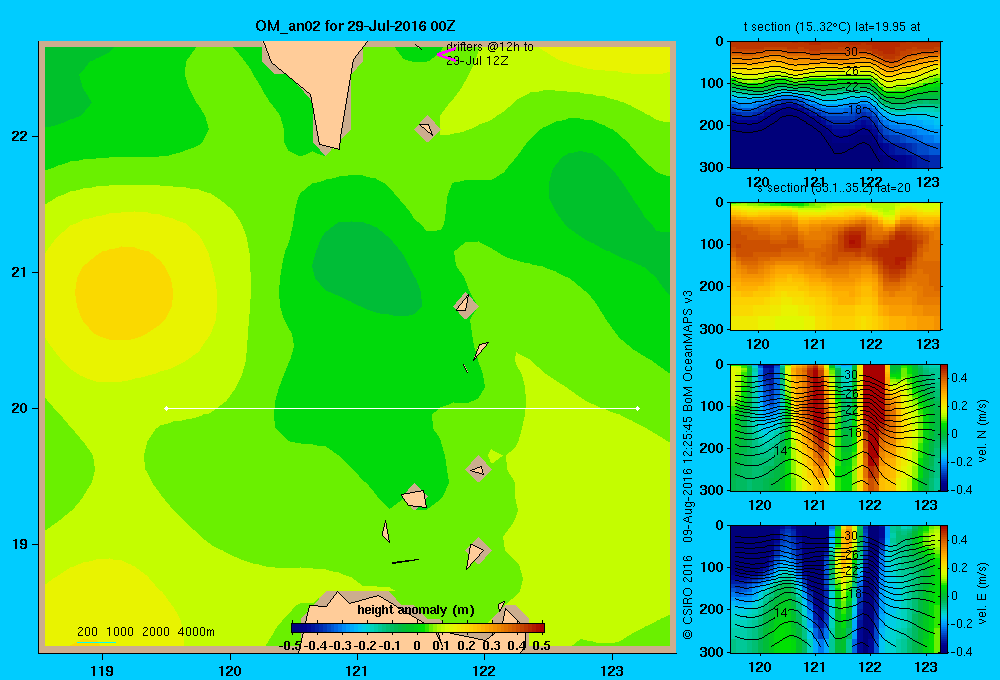Select the "drifters @12h to" annotation text
1000x680 pixels.
tap(490, 47)
